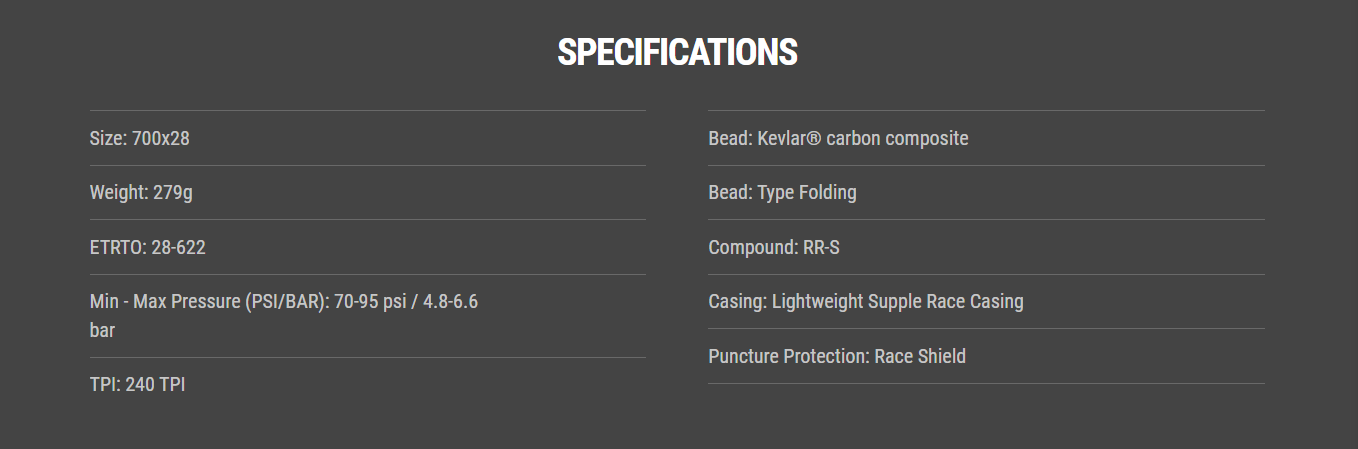Select the Lightweight Supple Race Casing text
The height and width of the screenshot is (449, 1358).
898,301
